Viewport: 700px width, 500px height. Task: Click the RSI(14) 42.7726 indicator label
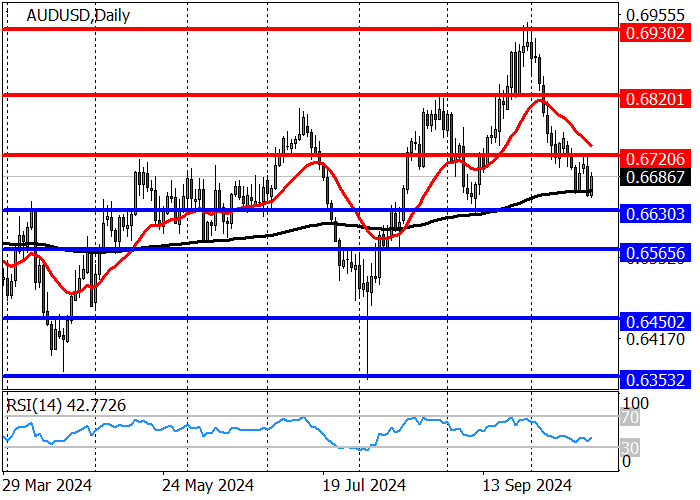point(66,405)
